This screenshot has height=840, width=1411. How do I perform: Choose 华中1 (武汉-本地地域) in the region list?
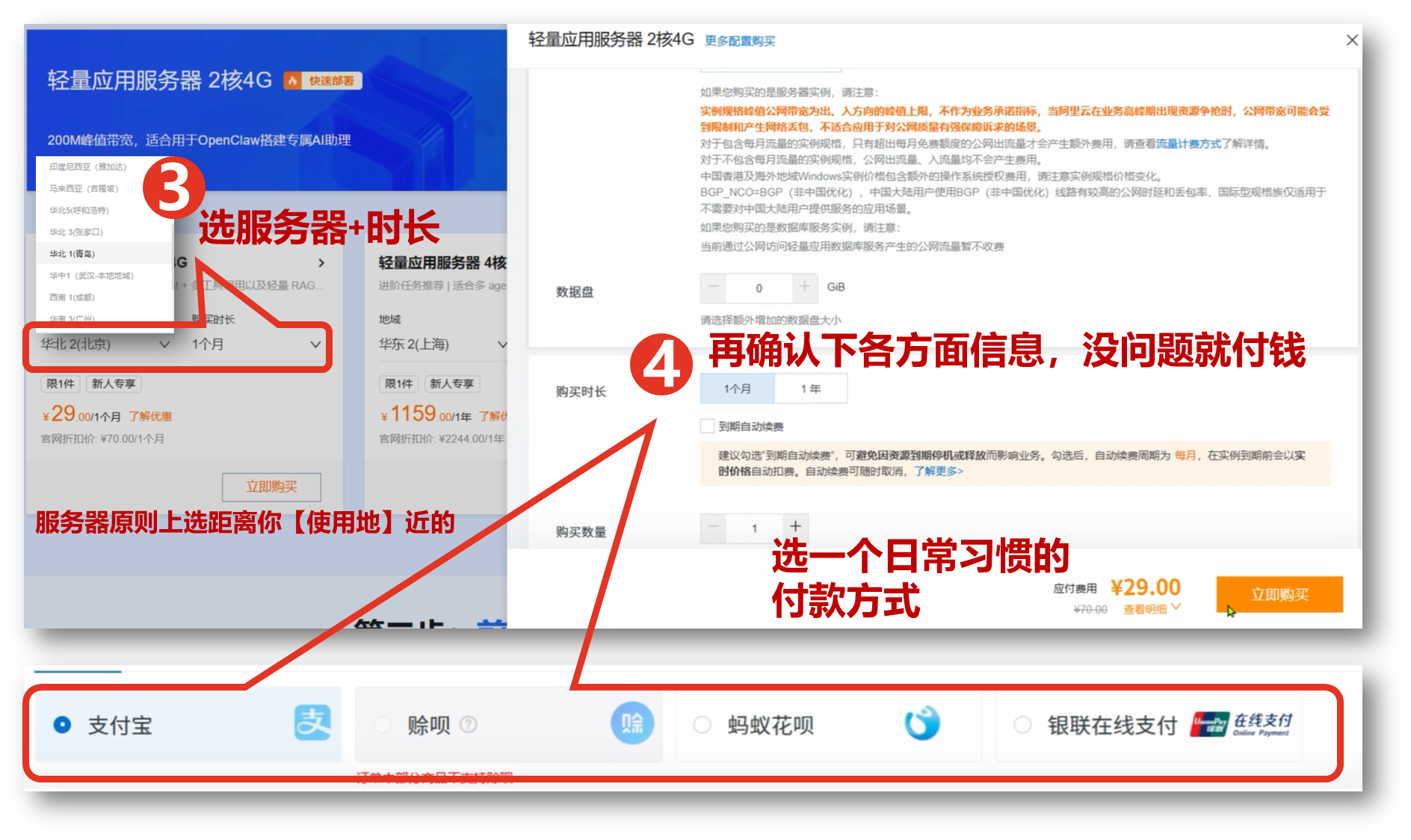click(91, 275)
